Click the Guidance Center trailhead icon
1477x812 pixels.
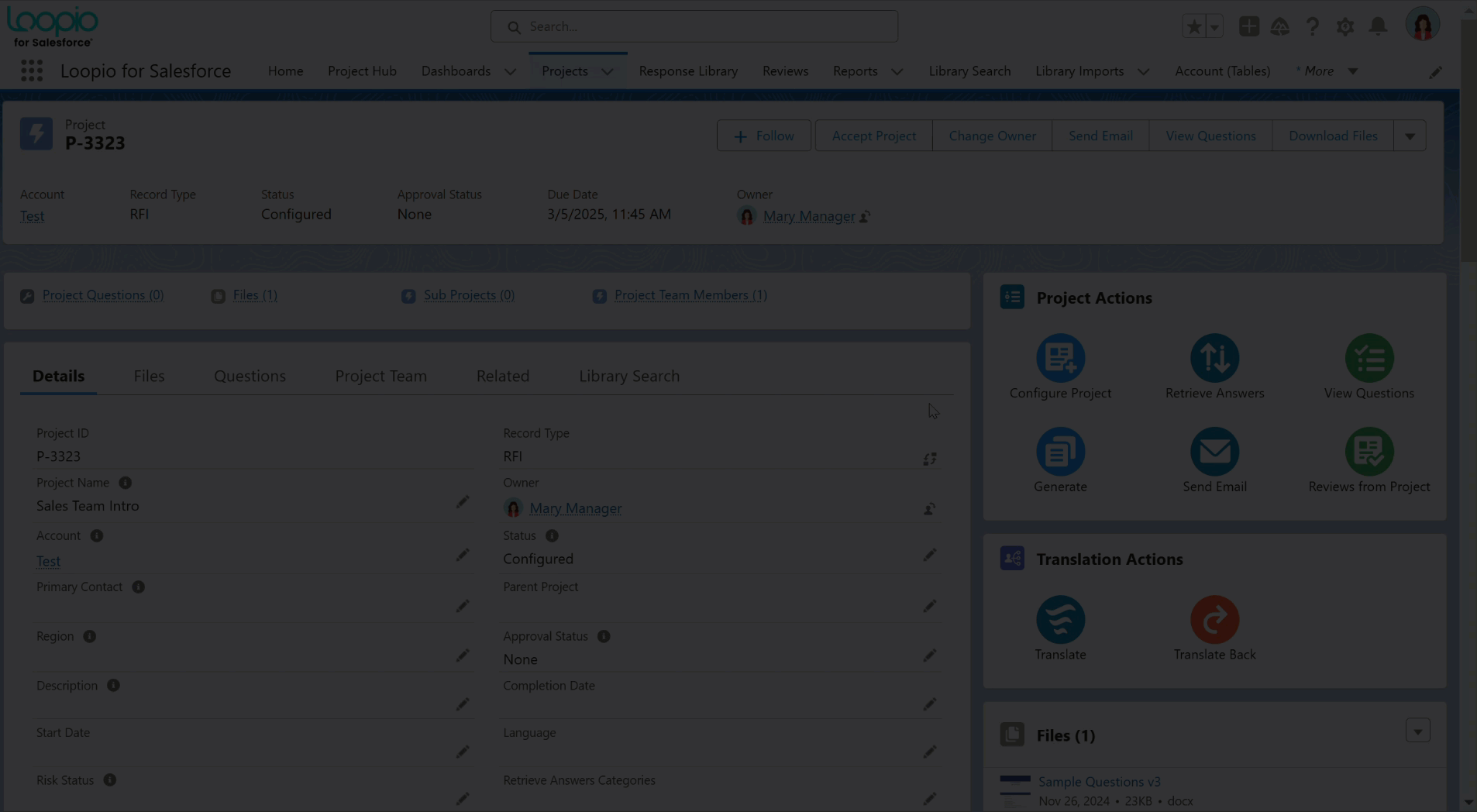click(x=1279, y=26)
